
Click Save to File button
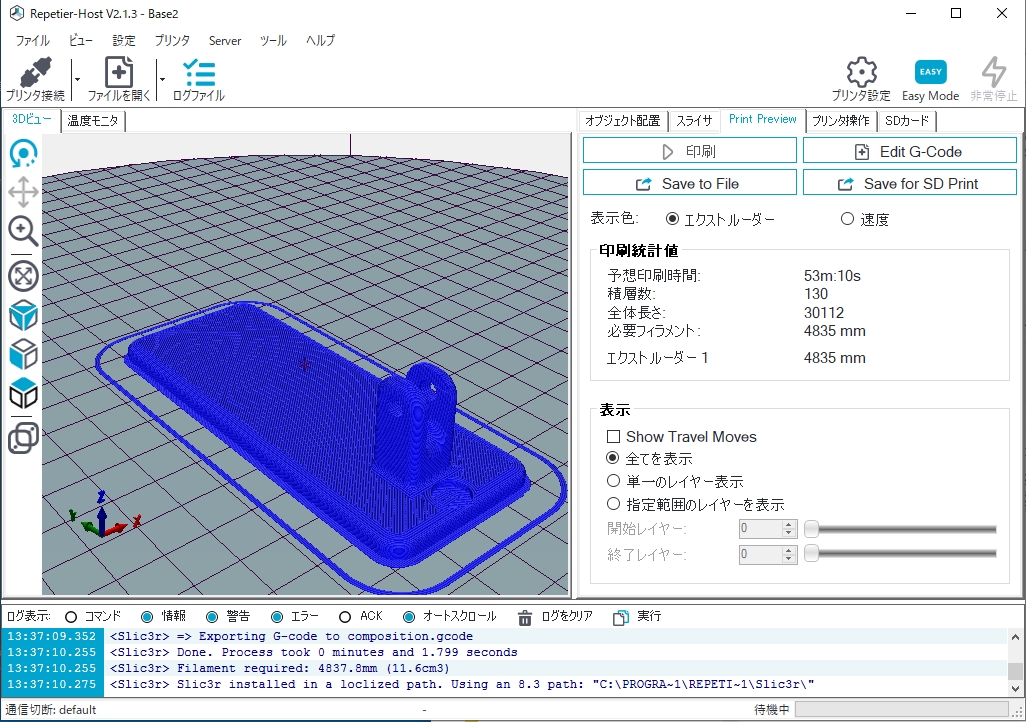690,182
